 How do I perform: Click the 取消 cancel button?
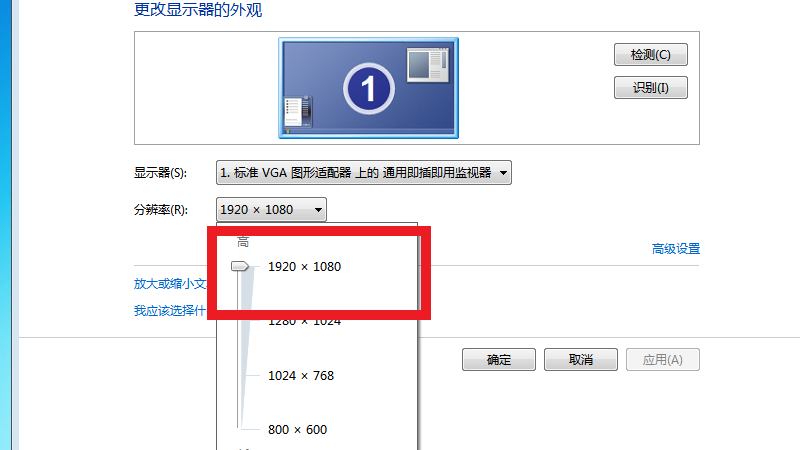[581, 360]
